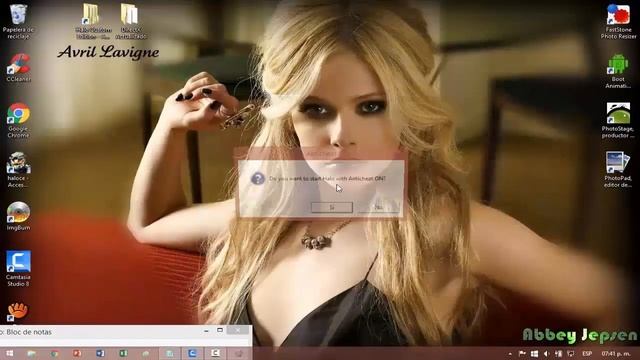Open the Action Center flag icon
The height and width of the screenshot is (360, 640).
click(522, 354)
